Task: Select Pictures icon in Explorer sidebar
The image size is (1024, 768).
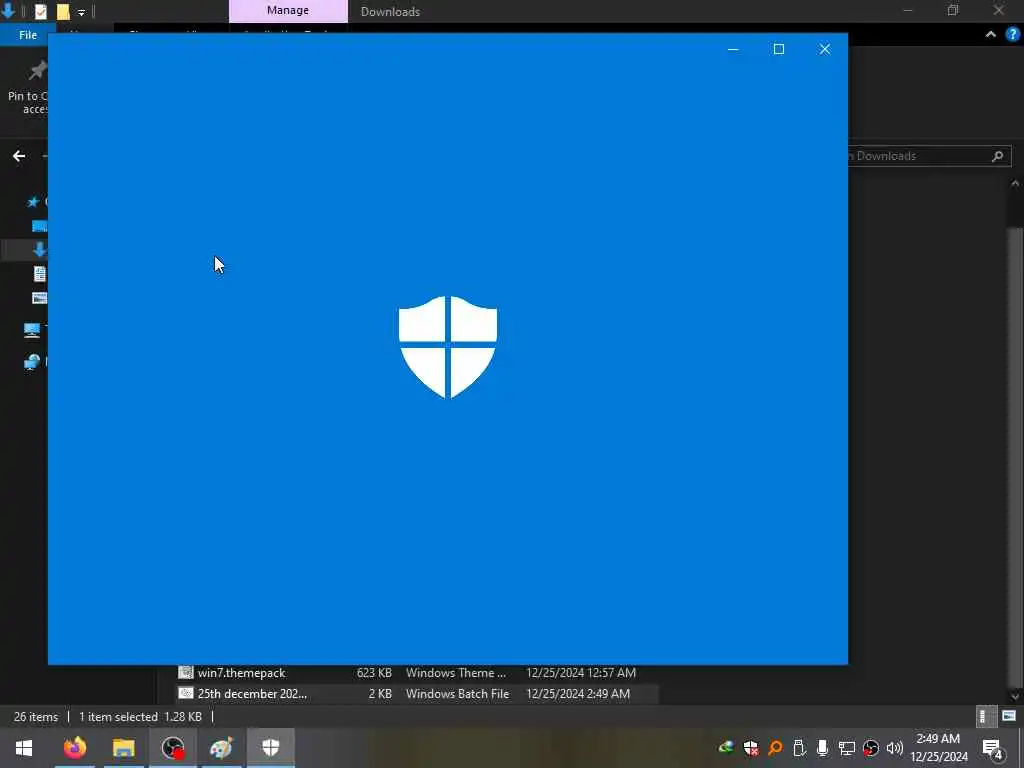Action: coord(40,298)
